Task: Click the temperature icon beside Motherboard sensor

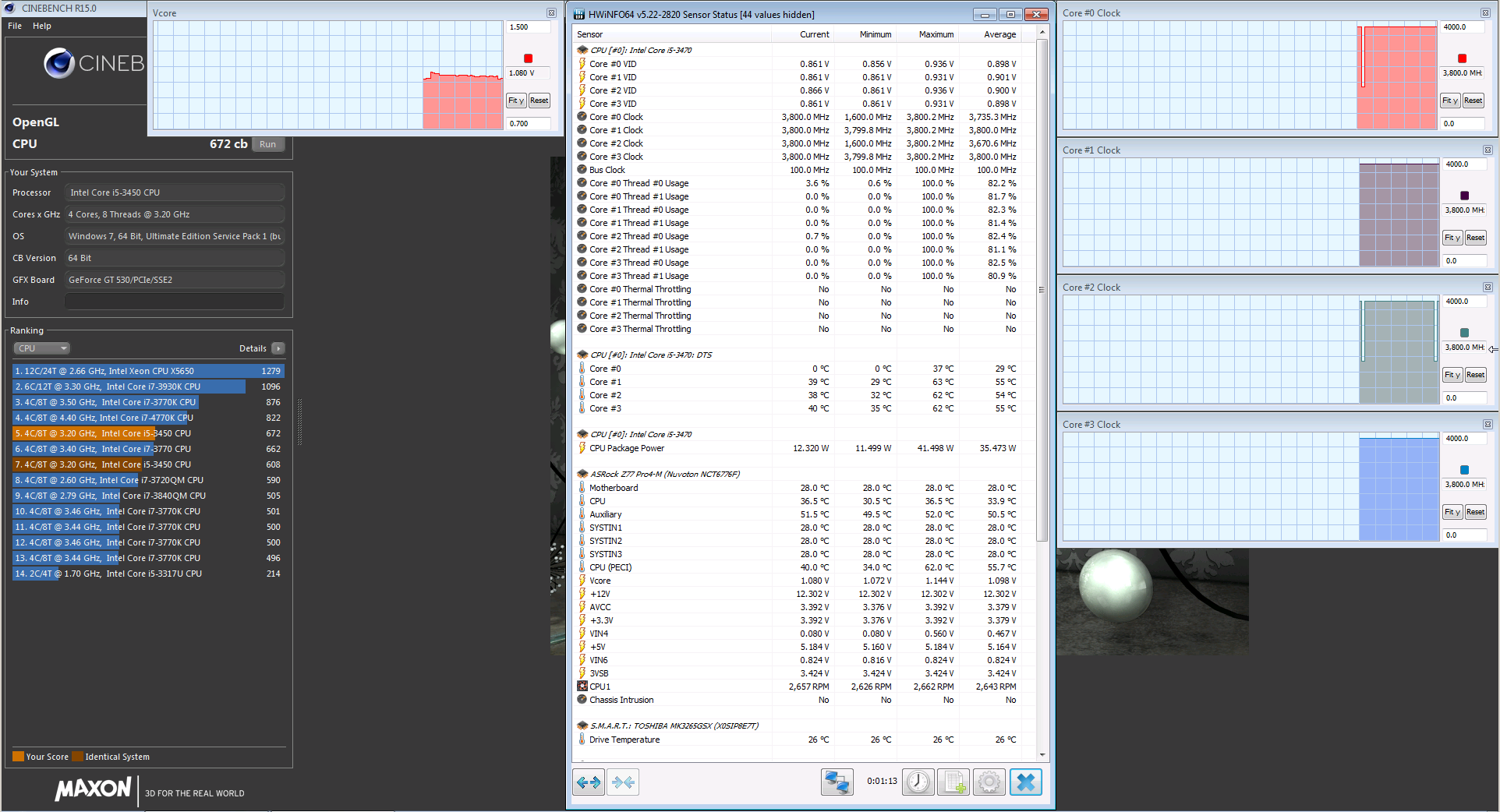Action: pos(582,487)
